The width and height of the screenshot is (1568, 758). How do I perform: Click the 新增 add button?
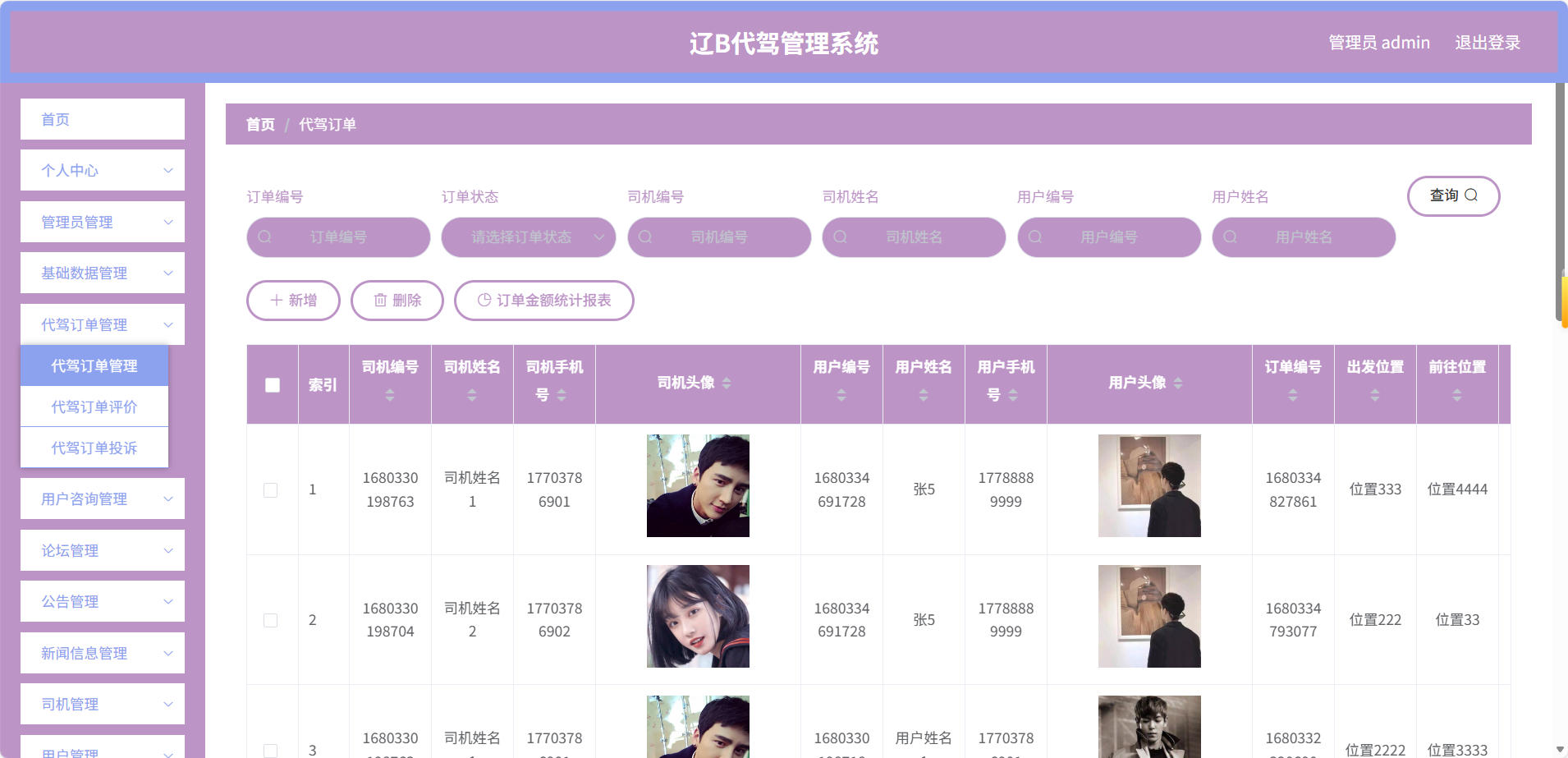(293, 301)
